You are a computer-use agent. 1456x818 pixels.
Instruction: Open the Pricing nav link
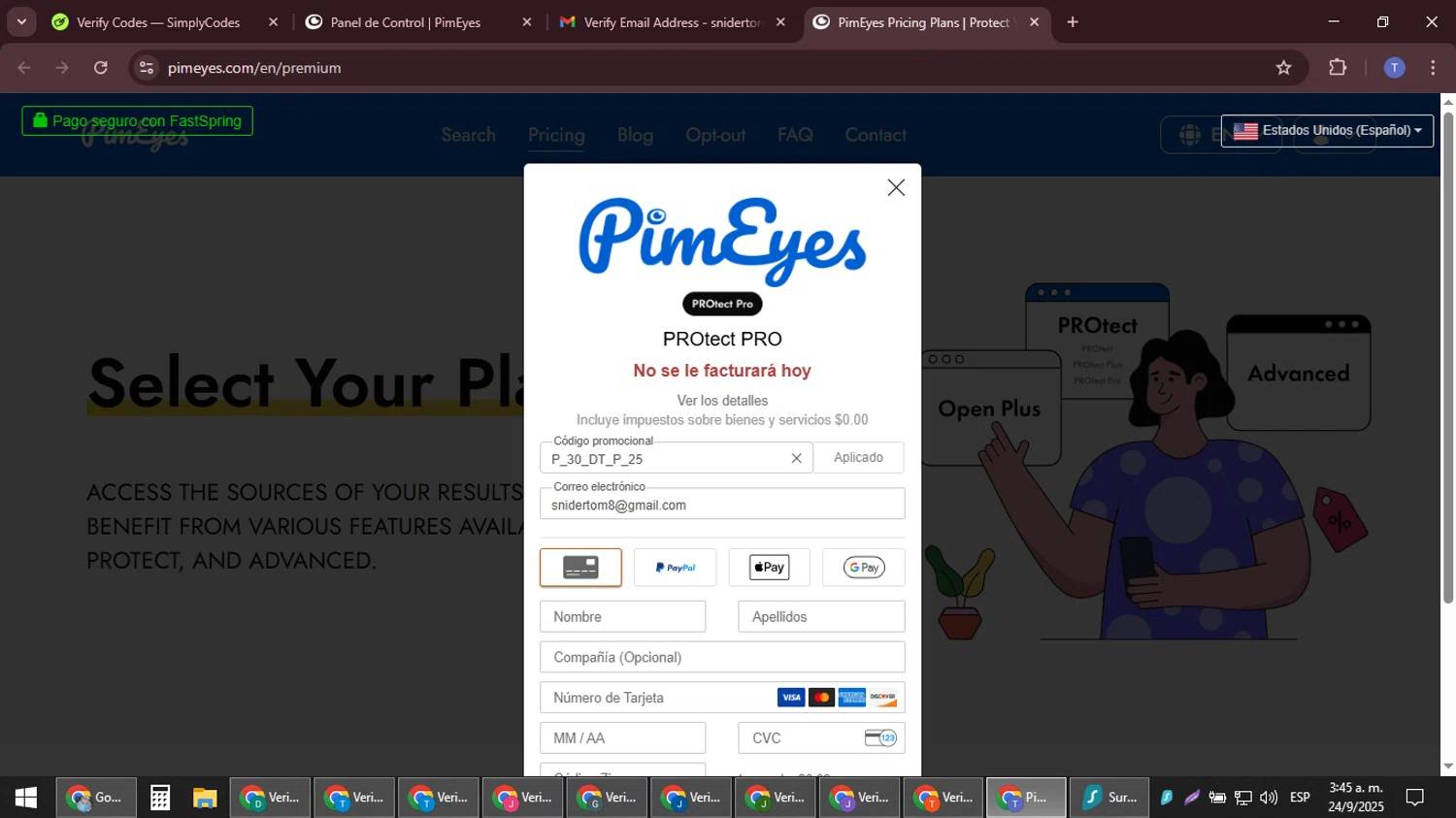coord(556,135)
